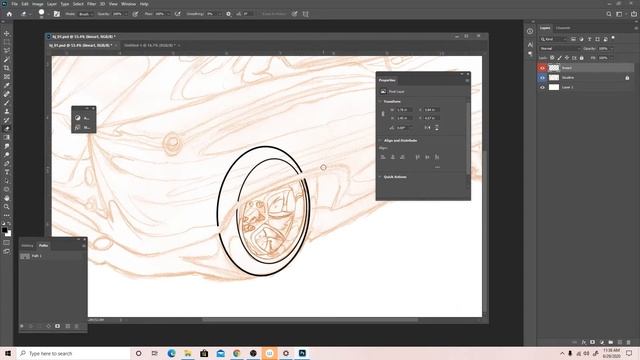Select the Ellipse shape tool

7,189
